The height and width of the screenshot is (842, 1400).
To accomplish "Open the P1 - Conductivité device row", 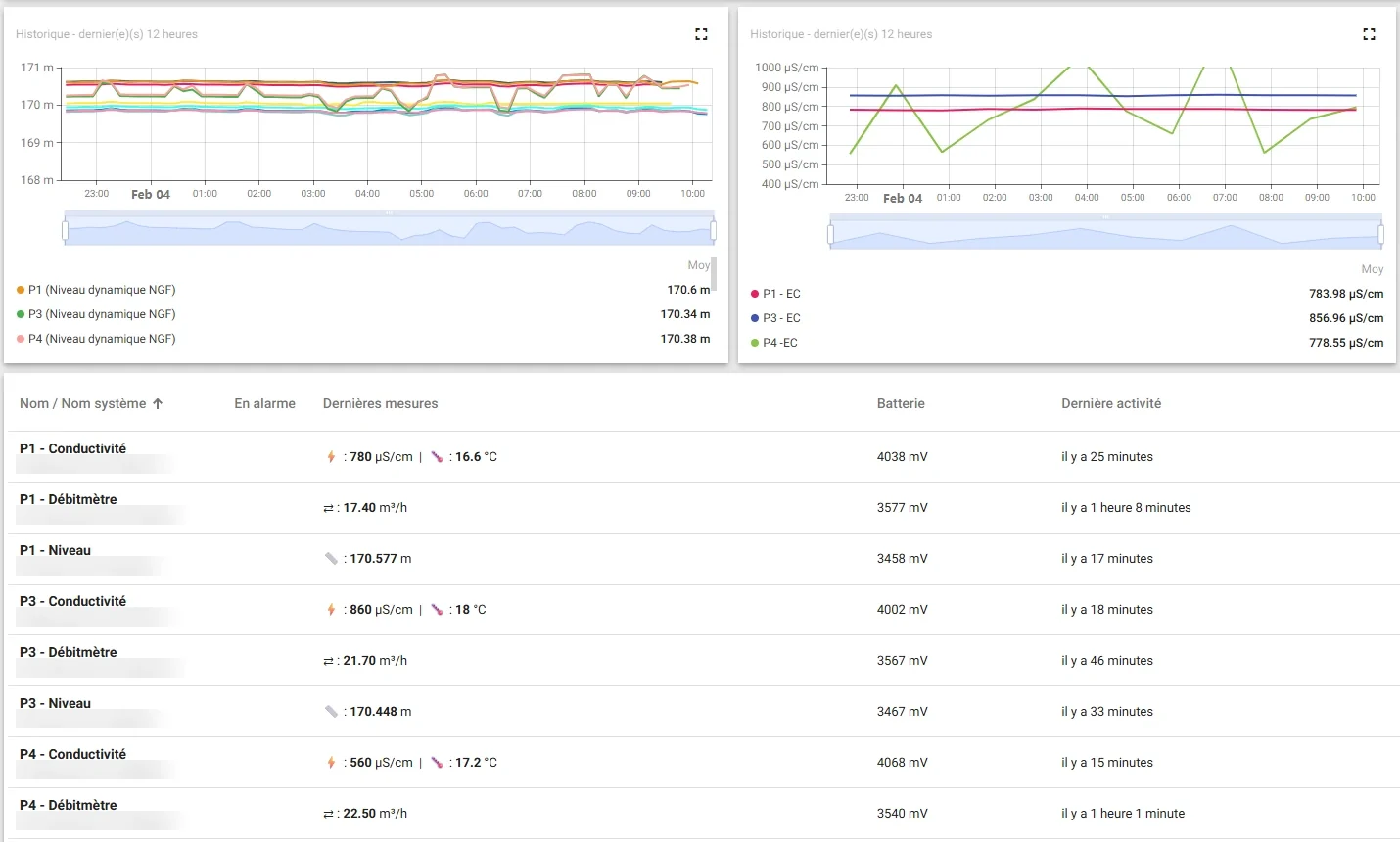I will (x=704, y=457).
